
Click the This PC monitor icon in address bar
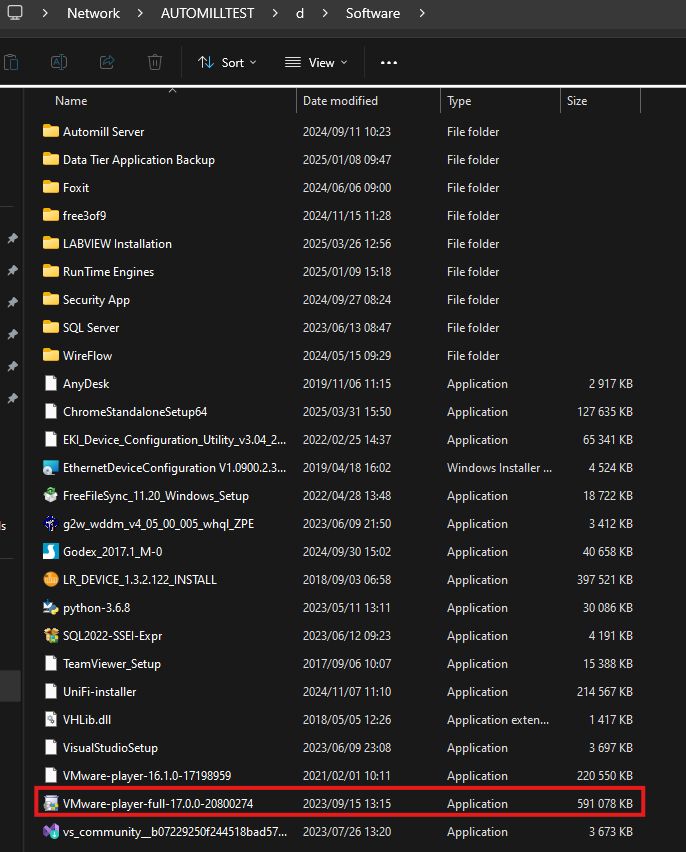(x=15, y=12)
